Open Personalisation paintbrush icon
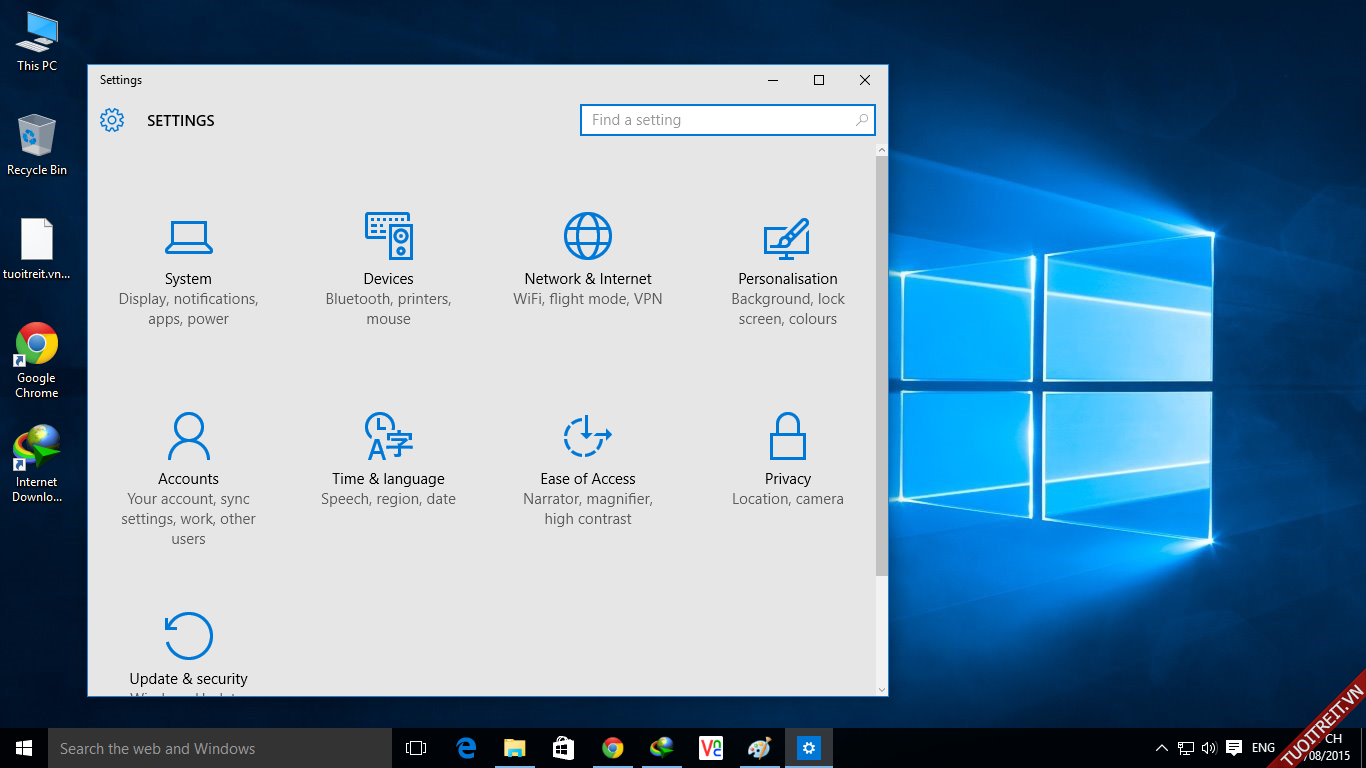 [x=787, y=237]
